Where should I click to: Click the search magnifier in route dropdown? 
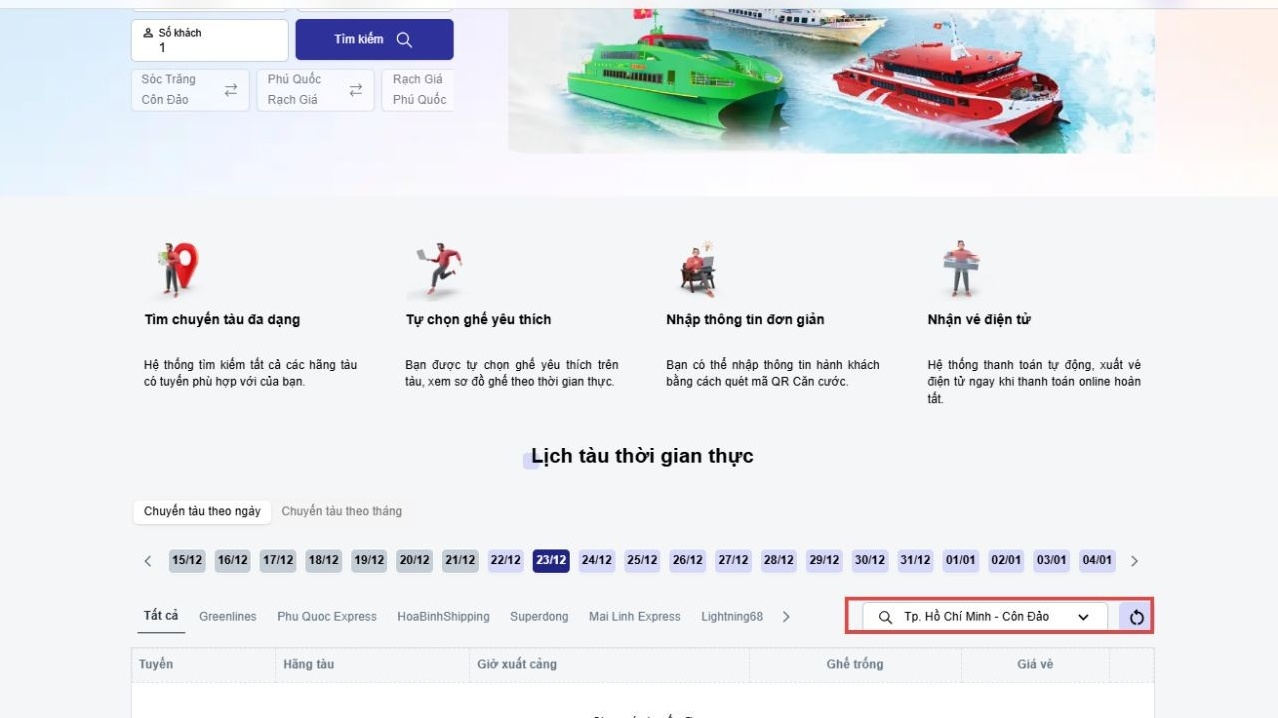[x=885, y=617]
